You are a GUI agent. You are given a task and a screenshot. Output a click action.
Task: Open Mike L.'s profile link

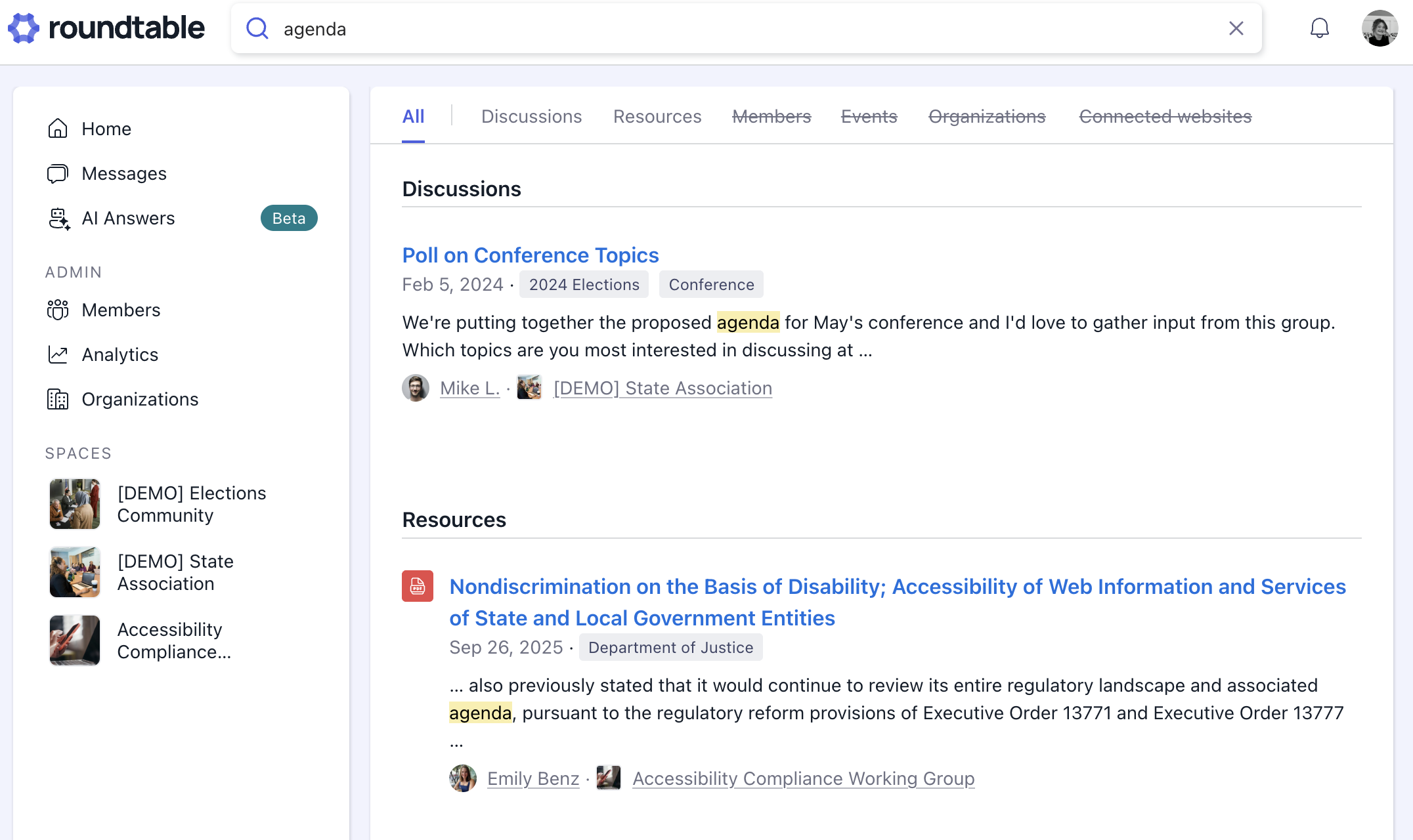[x=469, y=388]
